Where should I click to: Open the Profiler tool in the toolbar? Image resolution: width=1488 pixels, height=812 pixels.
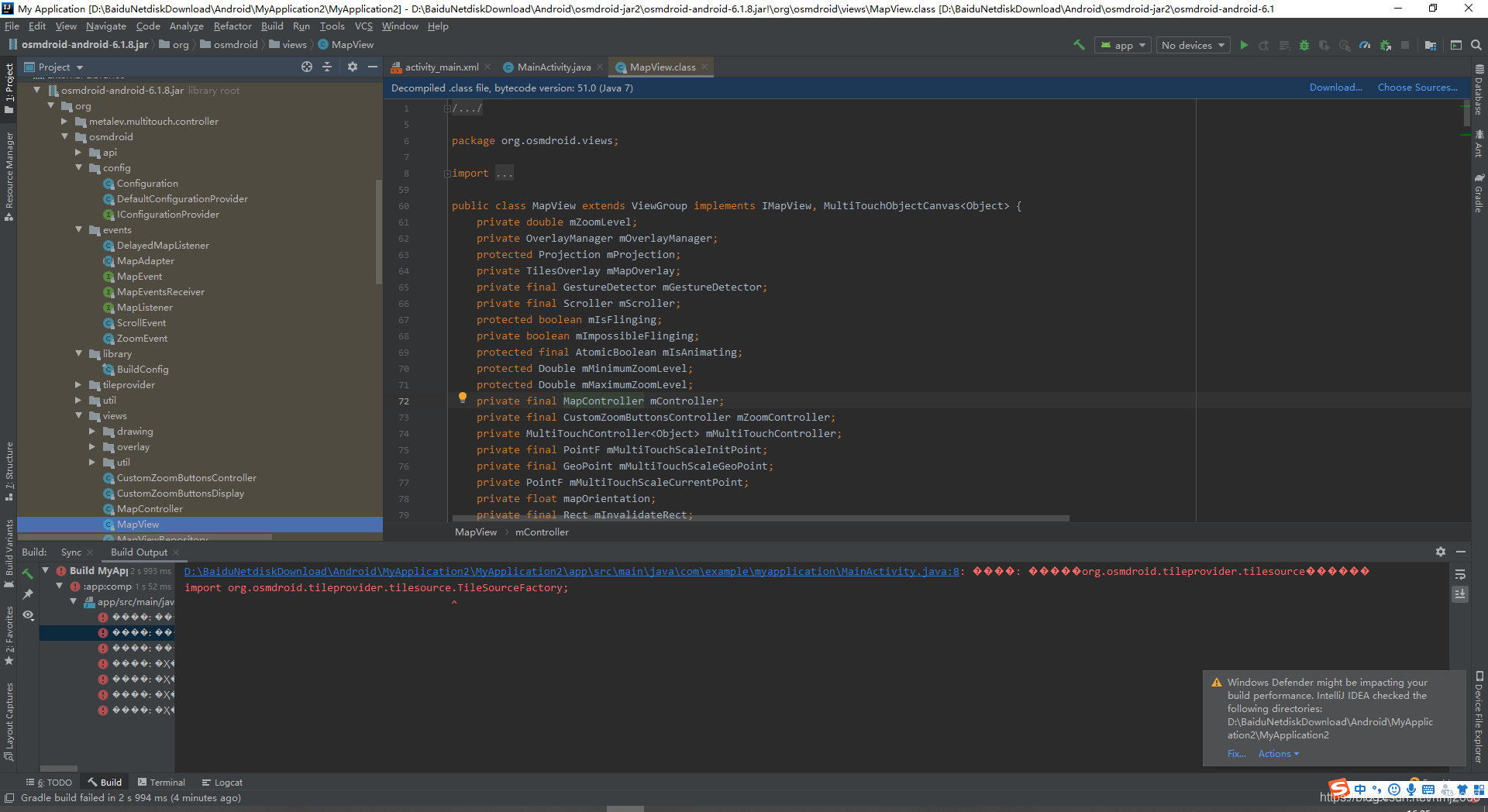[1364, 45]
